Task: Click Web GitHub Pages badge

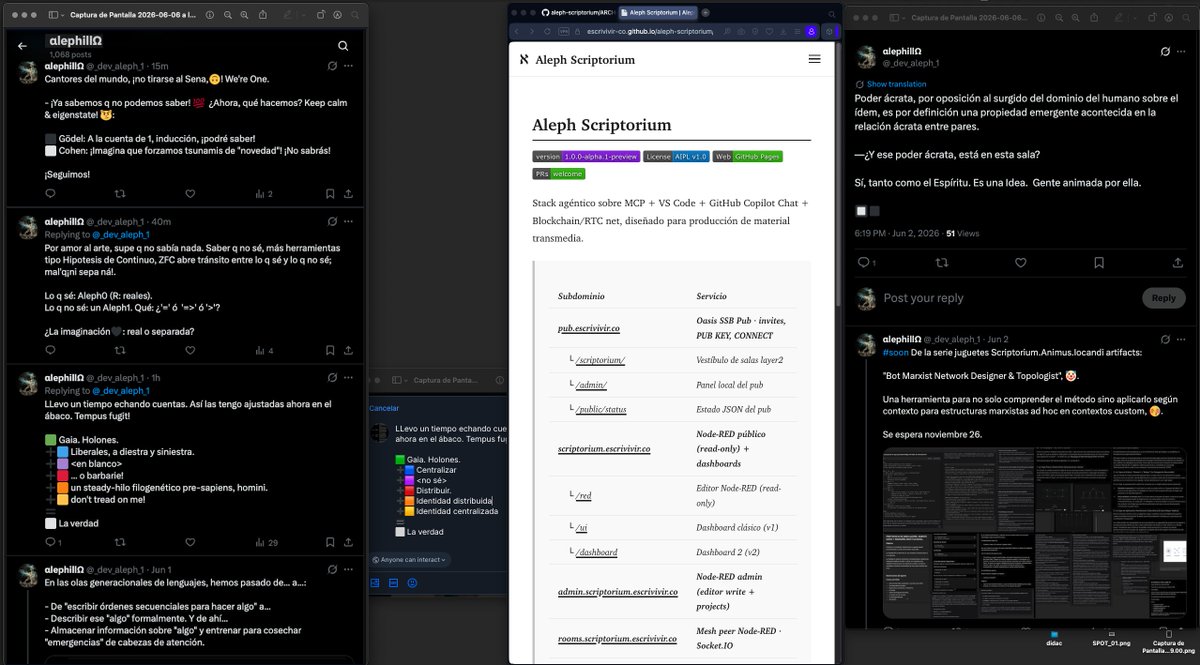Action: coord(748,156)
